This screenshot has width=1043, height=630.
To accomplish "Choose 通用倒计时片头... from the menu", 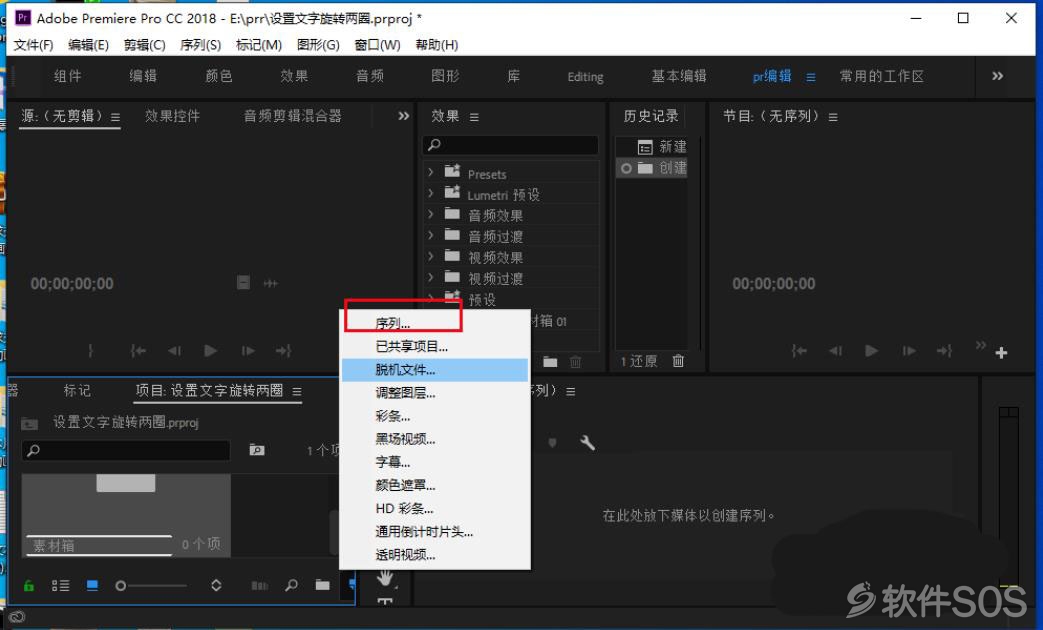I will tap(434, 532).
